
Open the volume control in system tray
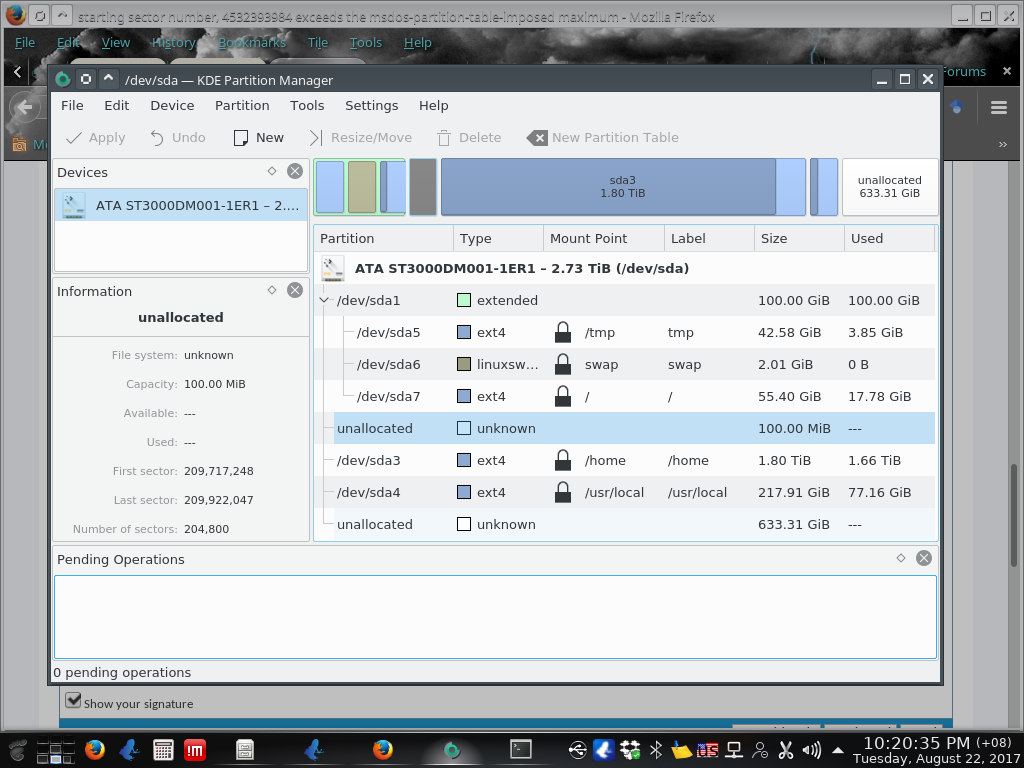pyautogui.click(x=811, y=749)
